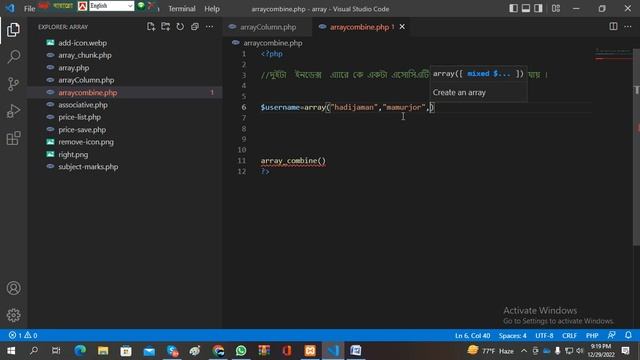Close the arraycombine.php tab
This screenshot has width=640, height=360.
(402, 27)
